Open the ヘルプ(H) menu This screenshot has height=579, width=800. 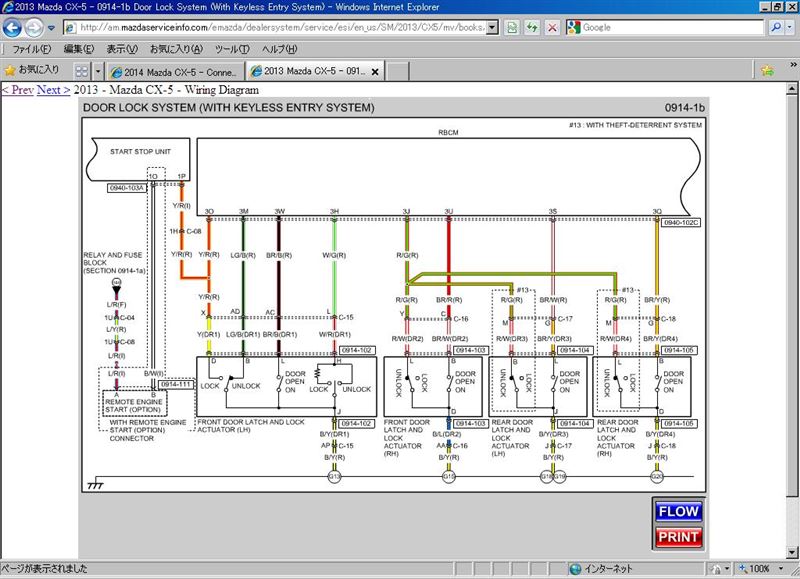click(280, 49)
